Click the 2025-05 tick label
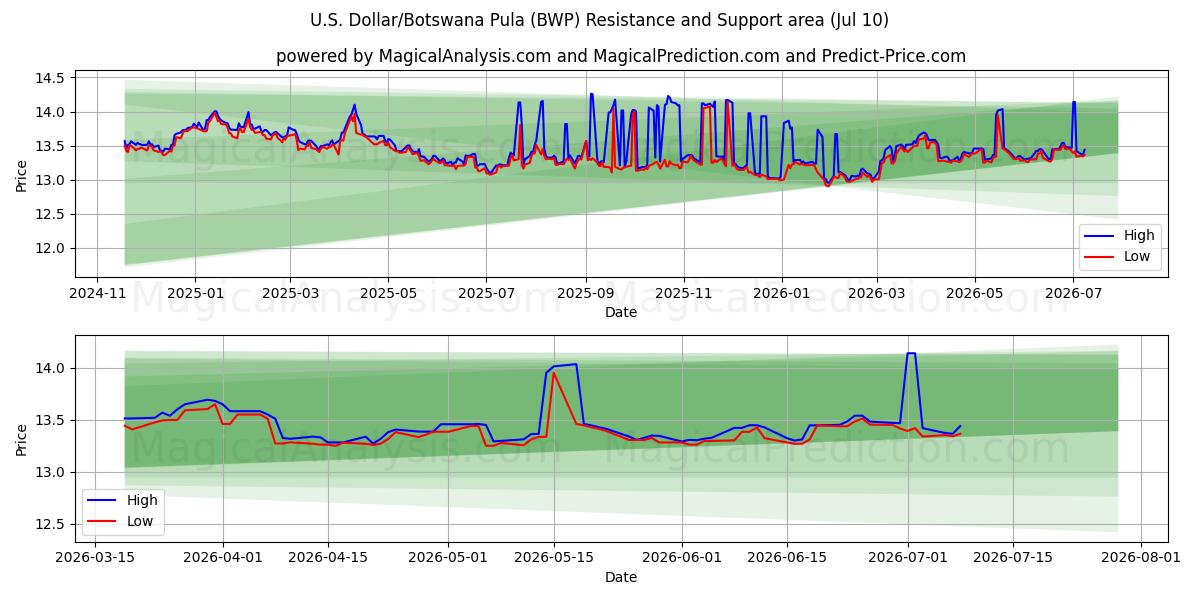 click(x=388, y=294)
